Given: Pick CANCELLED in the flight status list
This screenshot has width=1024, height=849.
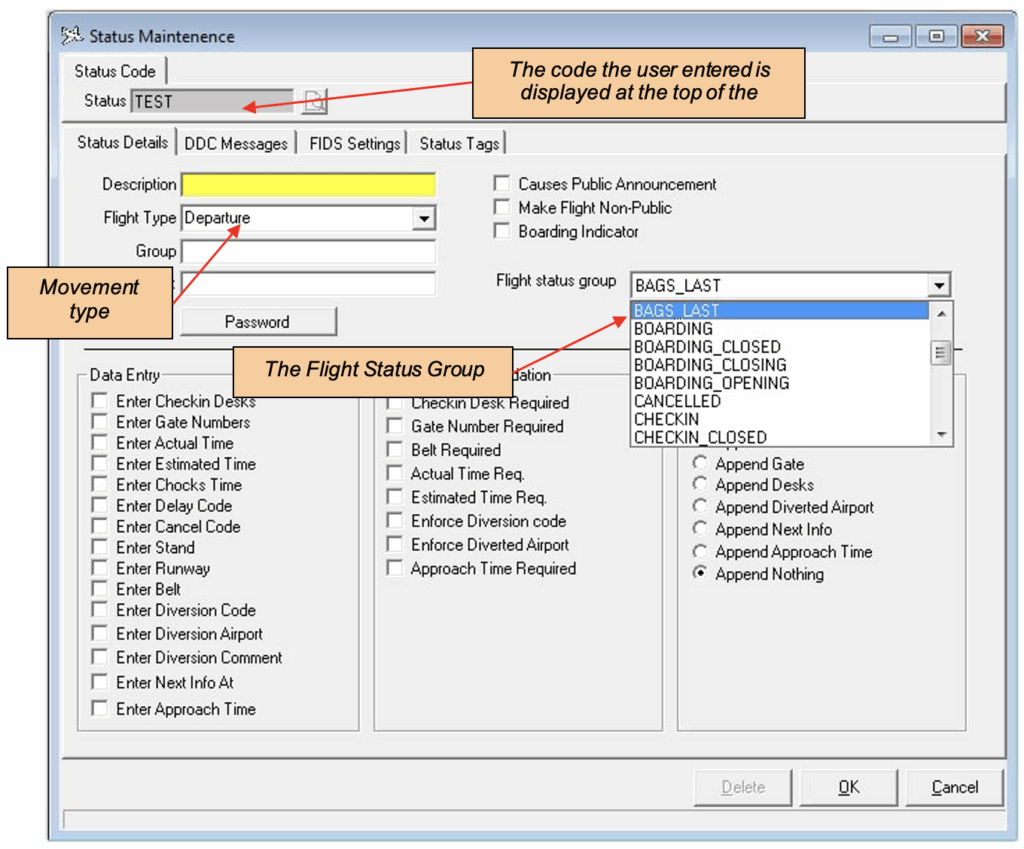Looking at the screenshot, I should 677,401.
